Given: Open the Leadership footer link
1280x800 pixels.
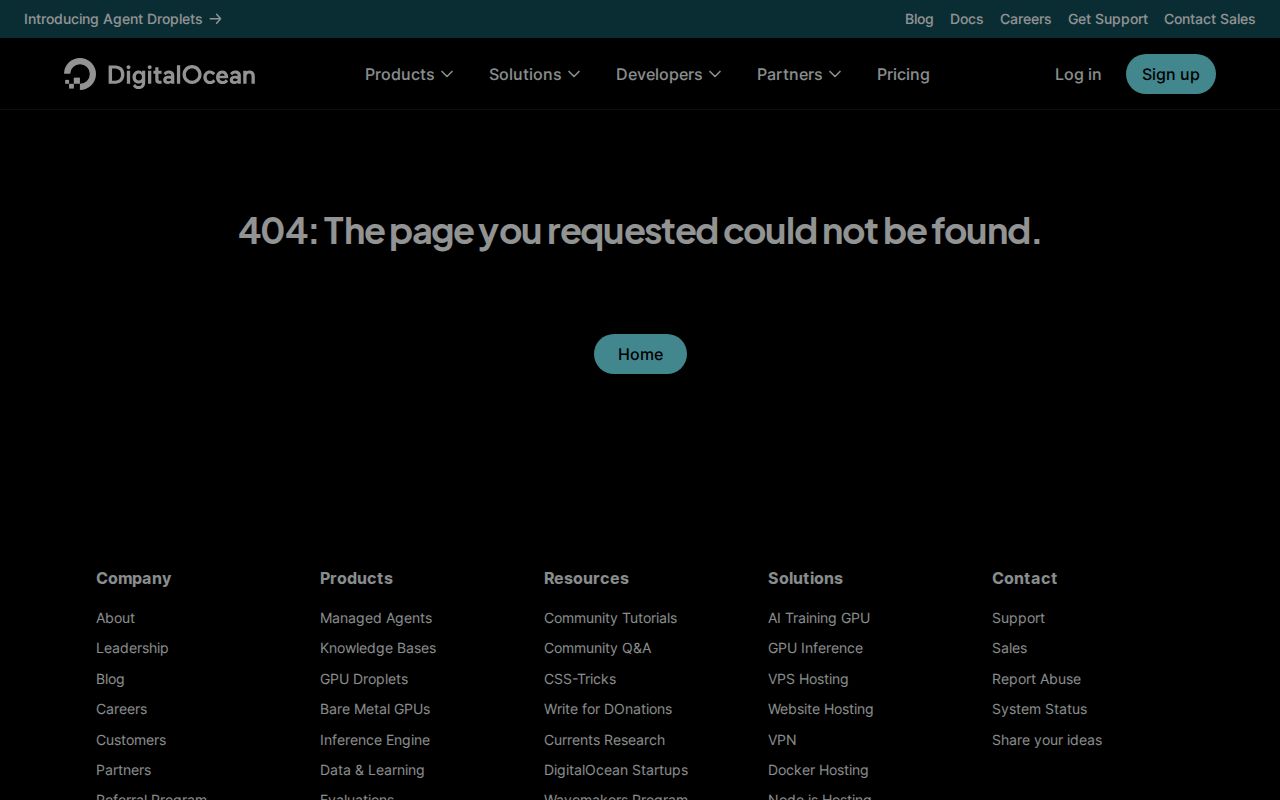Looking at the screenshot, I should 132,648.
